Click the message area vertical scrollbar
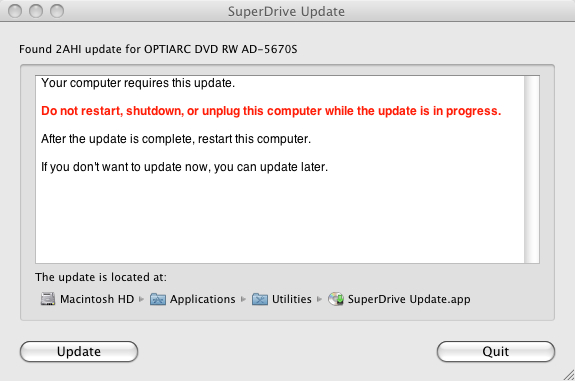 tap(532, 169)
